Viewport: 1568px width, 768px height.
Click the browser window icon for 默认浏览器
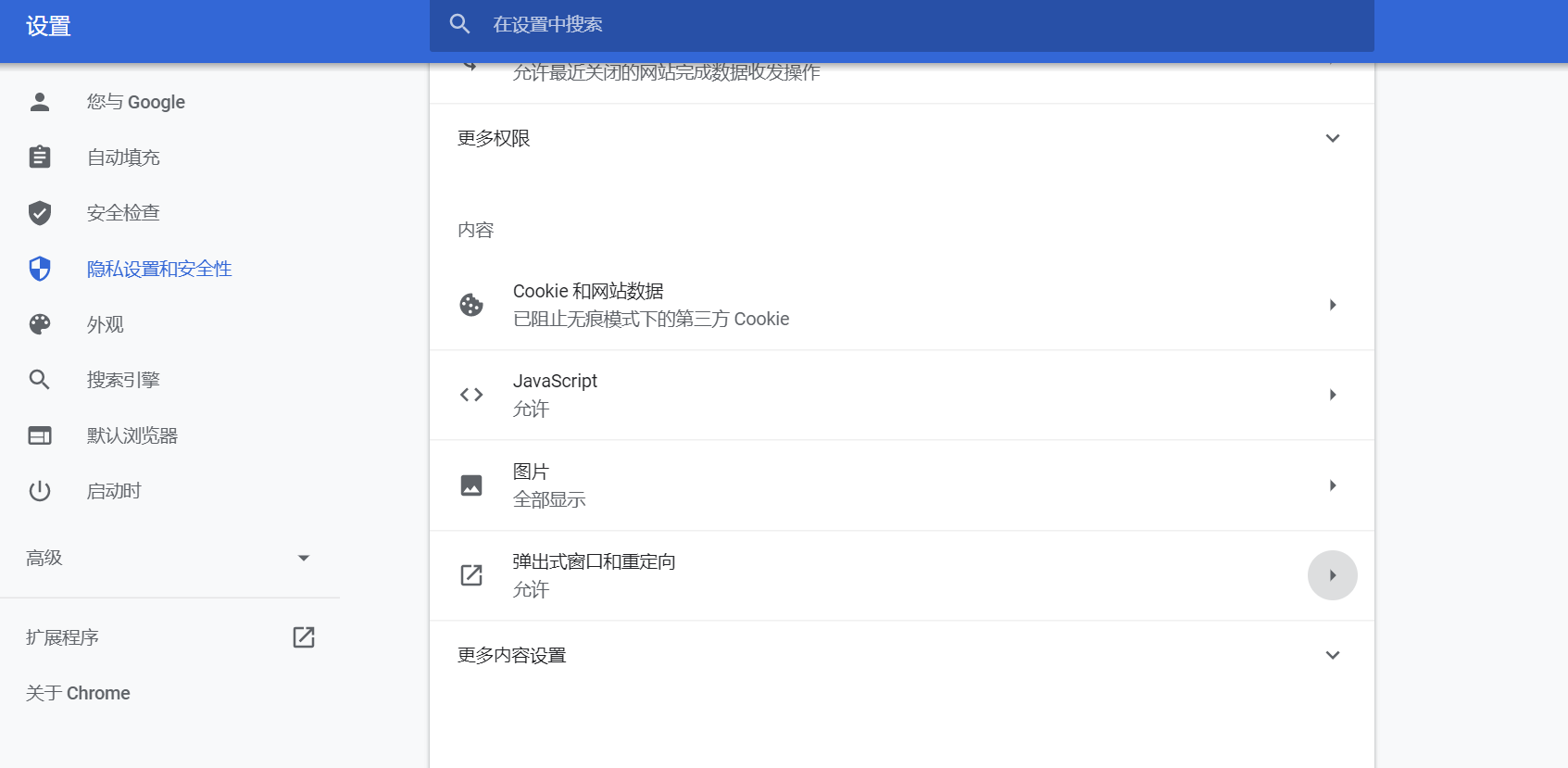(40, 435)
